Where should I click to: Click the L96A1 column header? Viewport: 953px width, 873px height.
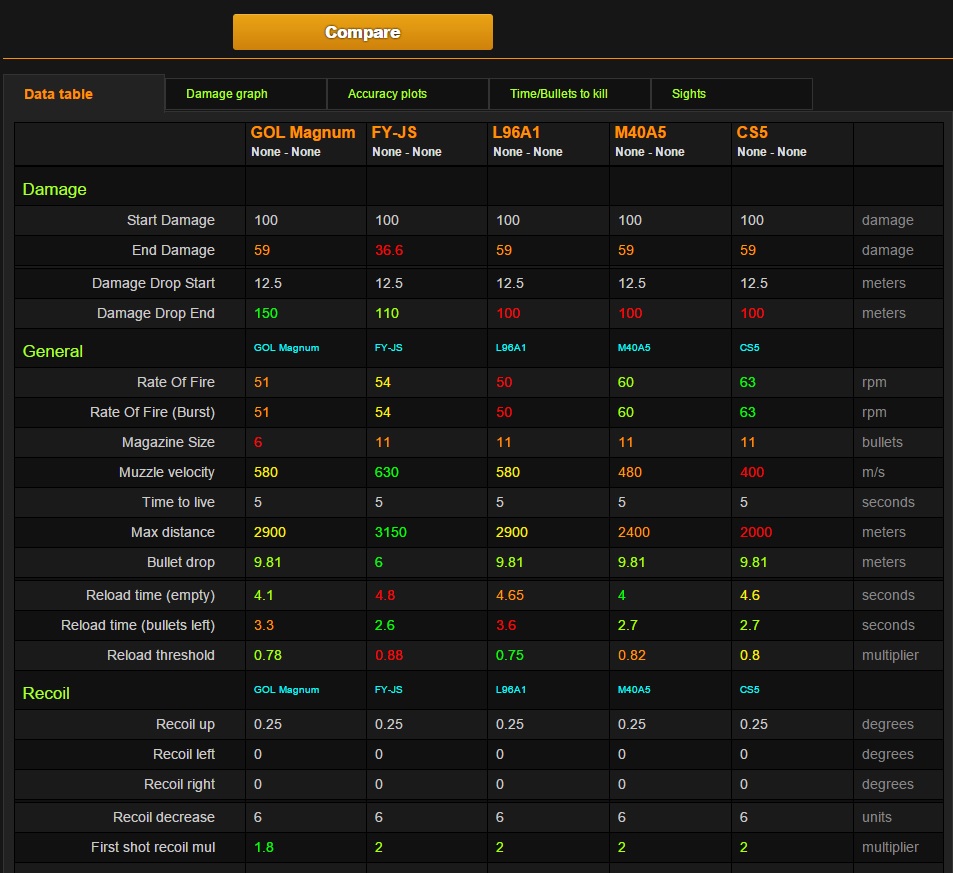click(516, 133)
